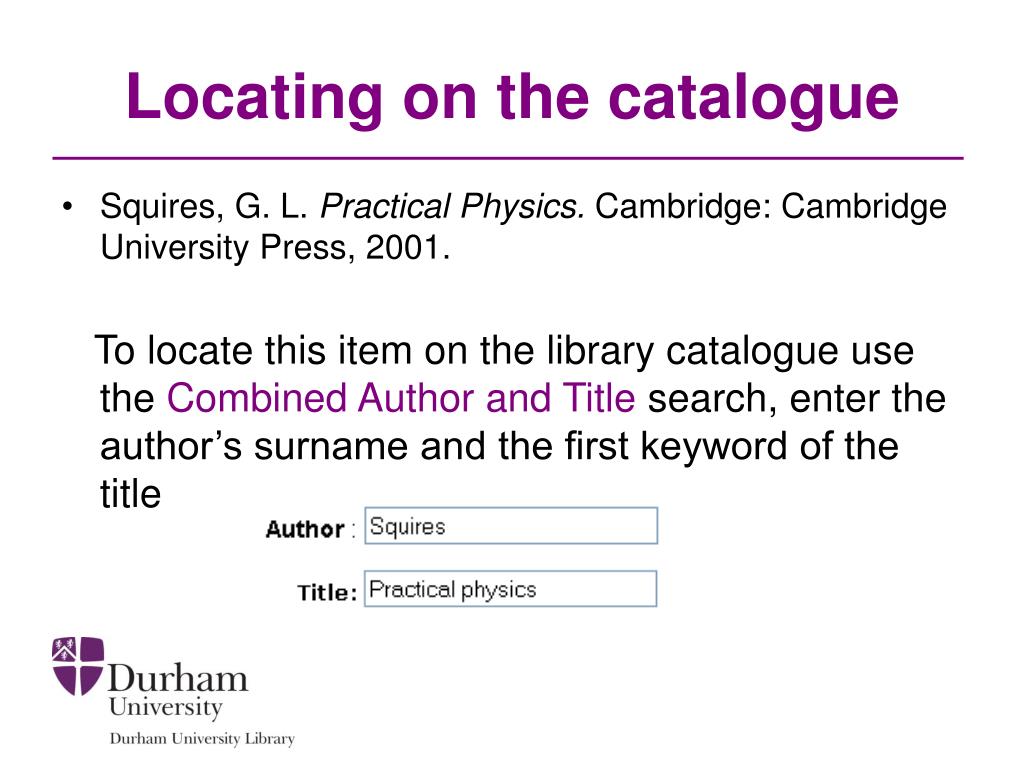Click the large Durham wordmark in logo
Screen dimensions: 1024x768
click(x=178, y=678)
